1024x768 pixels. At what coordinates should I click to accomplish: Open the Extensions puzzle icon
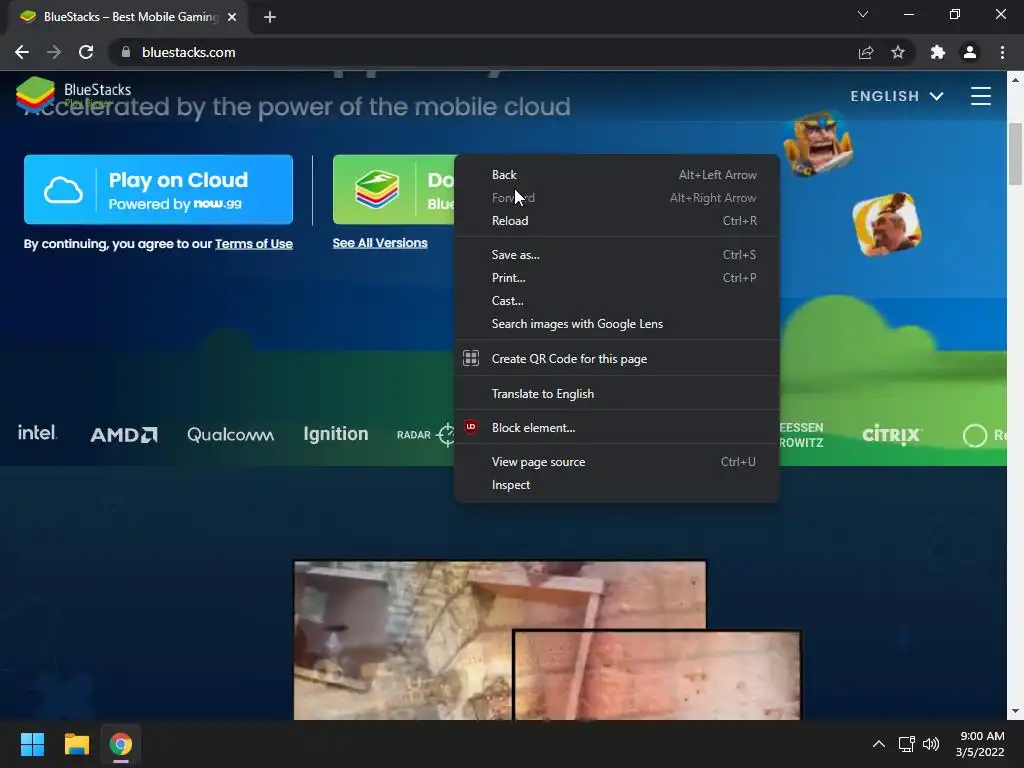938,52
